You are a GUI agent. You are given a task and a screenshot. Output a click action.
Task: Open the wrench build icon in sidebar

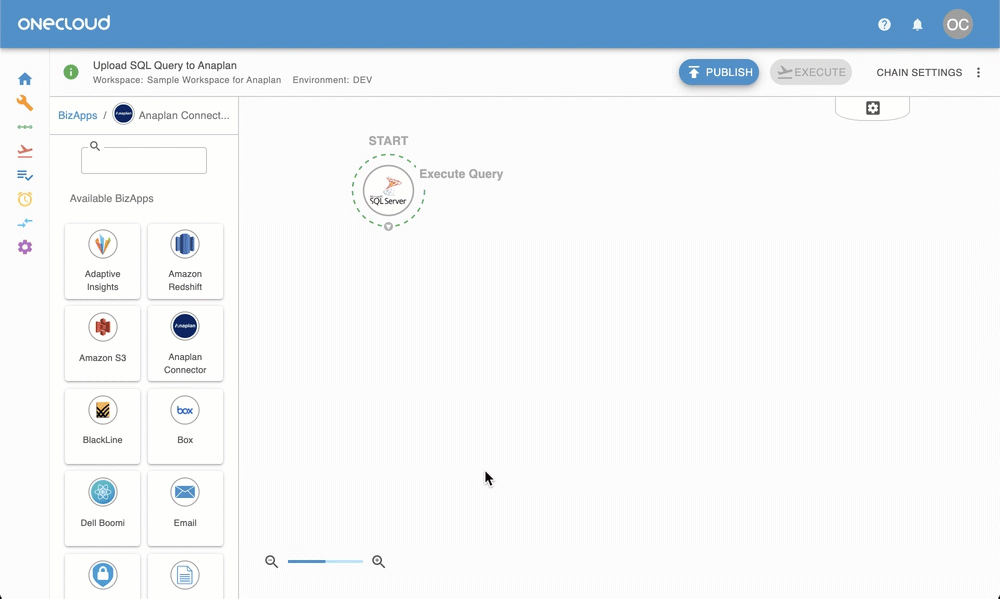coord(25,103)
